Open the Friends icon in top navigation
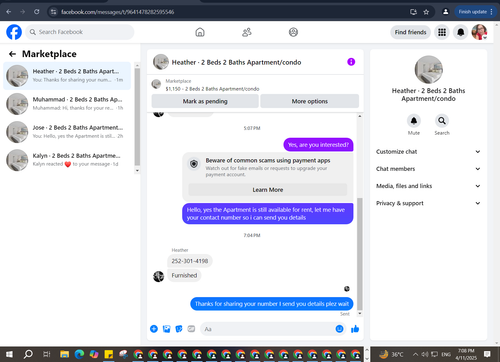Image resolution: width=500 pixels, height=362 pixels. (247, 32)
